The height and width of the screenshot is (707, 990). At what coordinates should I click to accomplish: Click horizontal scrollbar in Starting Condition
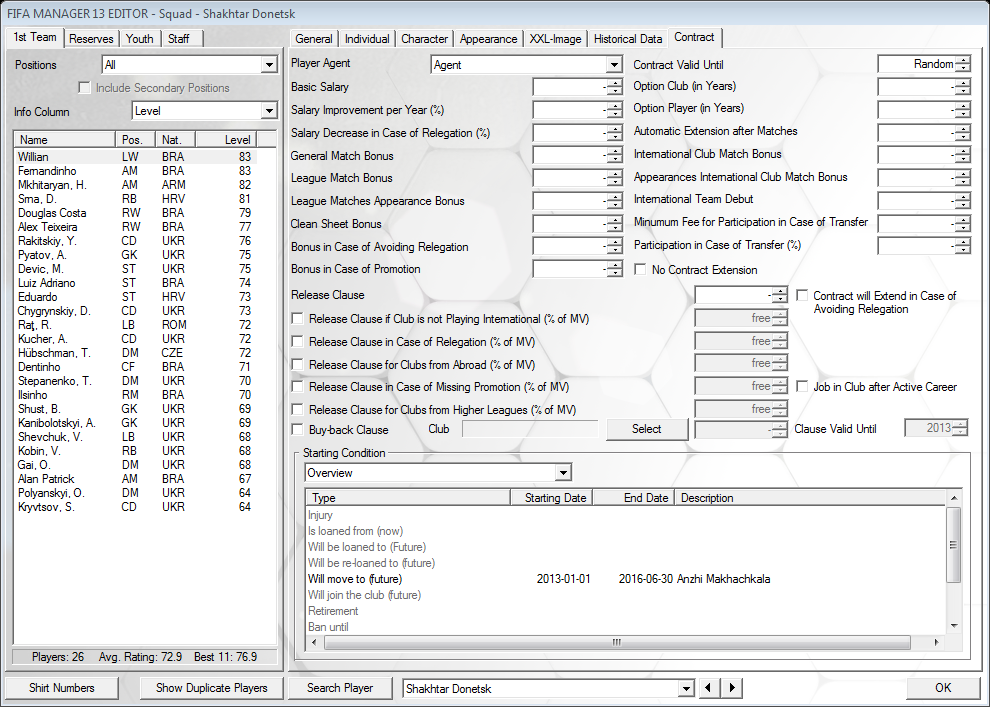point(617,643)
